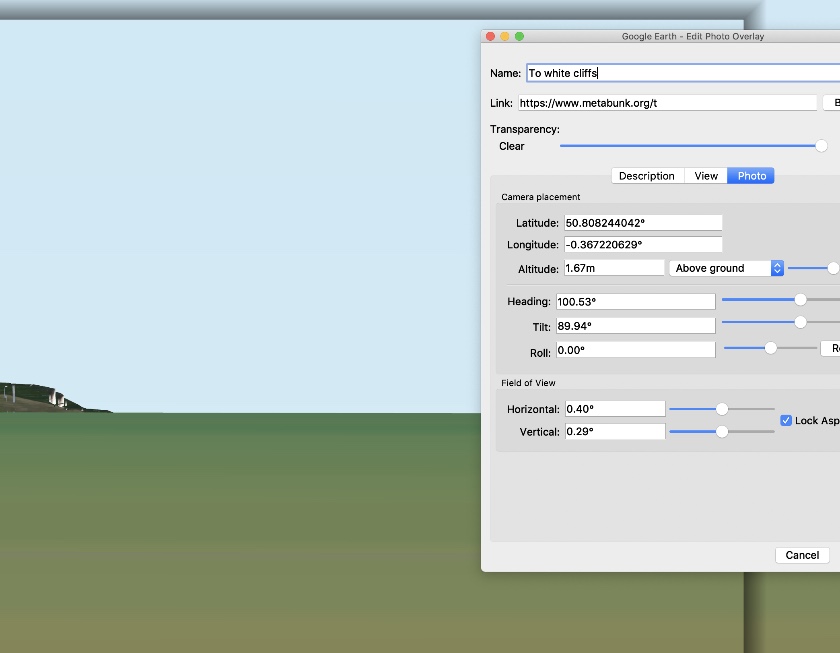The height and width of the screenshot is (653, 840).
Task: Click the Roll slider knob
Action: tap(770, 348)
